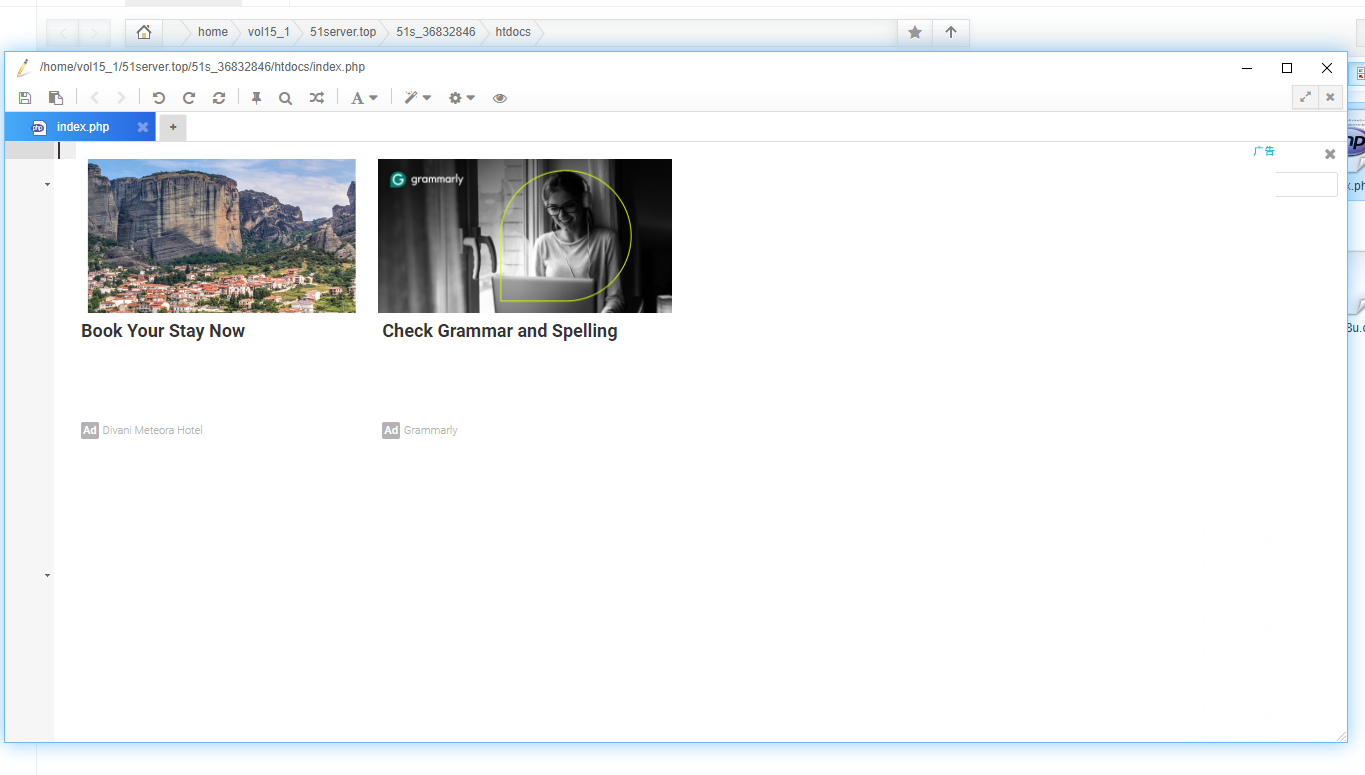The width and height of the screenshot is (1365, 775).
Task: Click the Book Your Stay Now headline
Action: pos(163,331)
